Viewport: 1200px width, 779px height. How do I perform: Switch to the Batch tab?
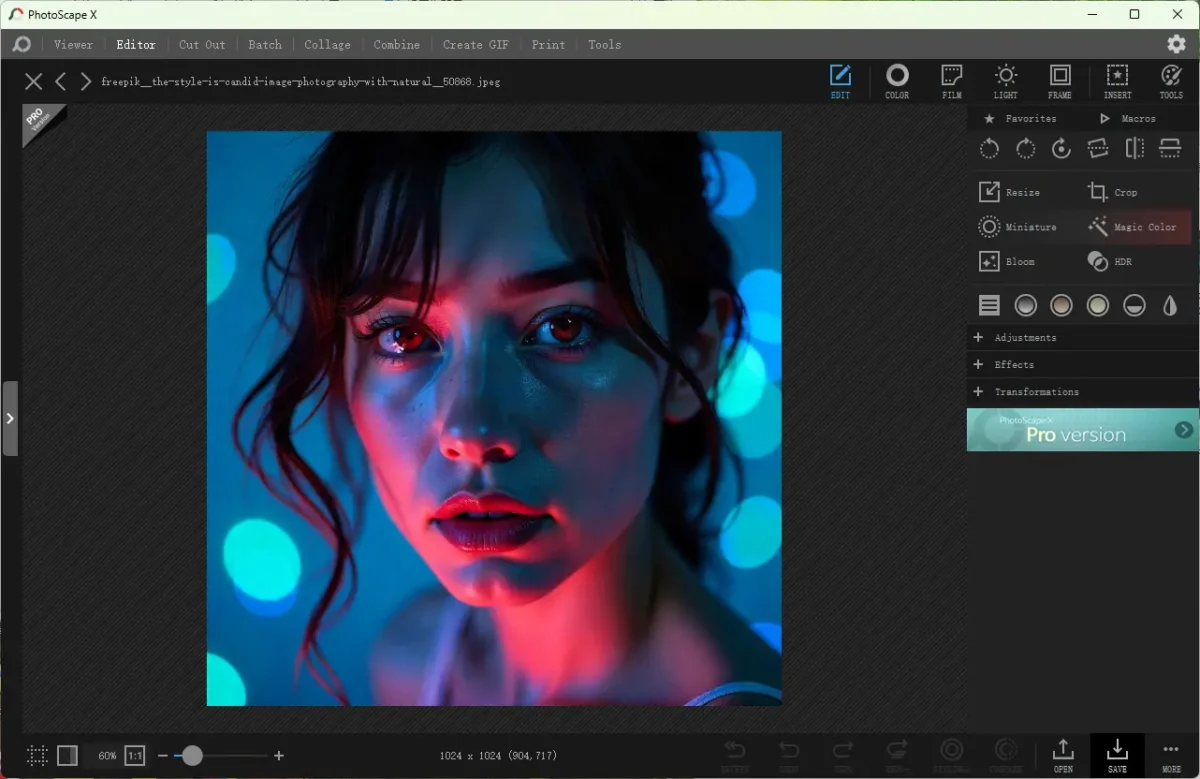tap(265, 45)
